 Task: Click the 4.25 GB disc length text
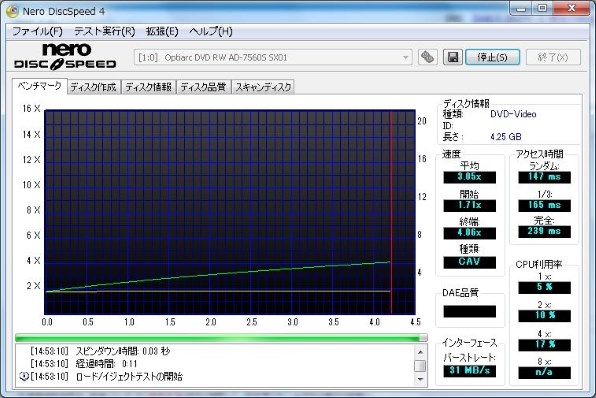pos(506,137)
